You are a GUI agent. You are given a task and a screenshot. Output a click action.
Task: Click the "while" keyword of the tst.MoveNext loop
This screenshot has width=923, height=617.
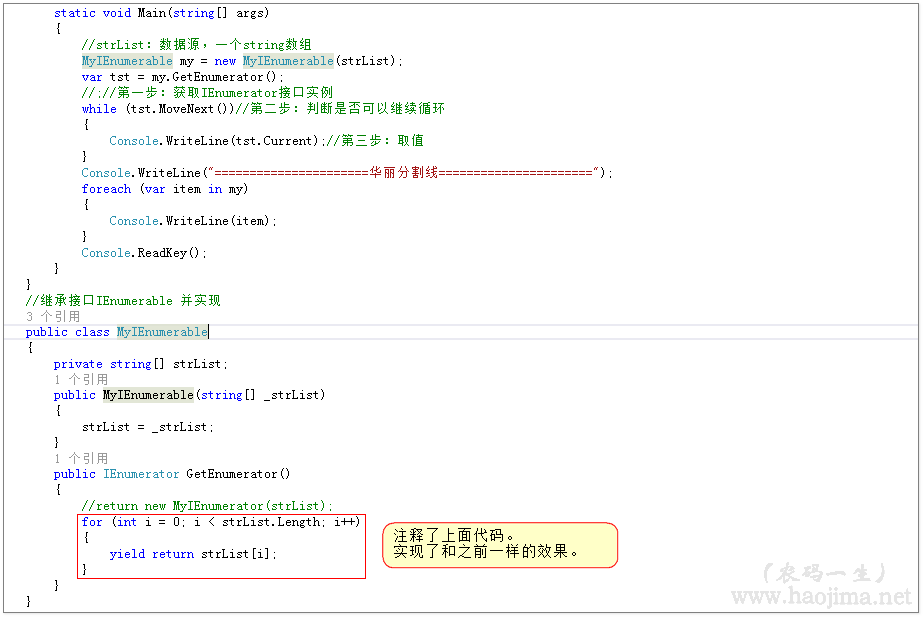pos(99,109)
